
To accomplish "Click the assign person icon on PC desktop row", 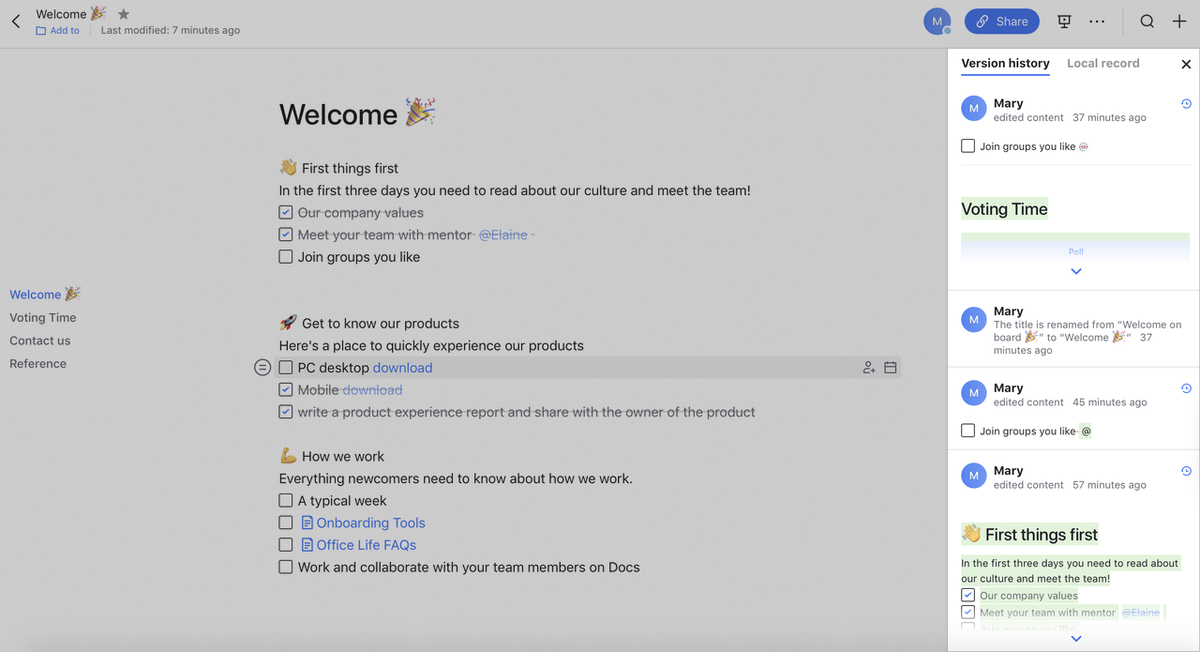I will pyautogui.click(x=868, y=368).
